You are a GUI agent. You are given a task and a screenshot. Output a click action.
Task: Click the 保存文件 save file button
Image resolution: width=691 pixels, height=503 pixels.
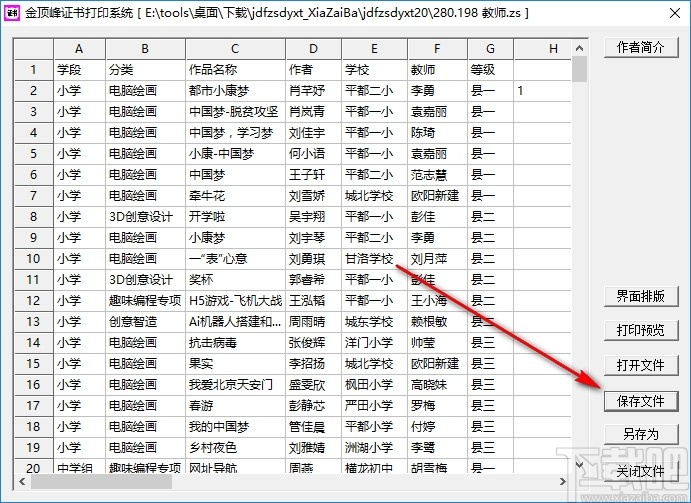641,401
